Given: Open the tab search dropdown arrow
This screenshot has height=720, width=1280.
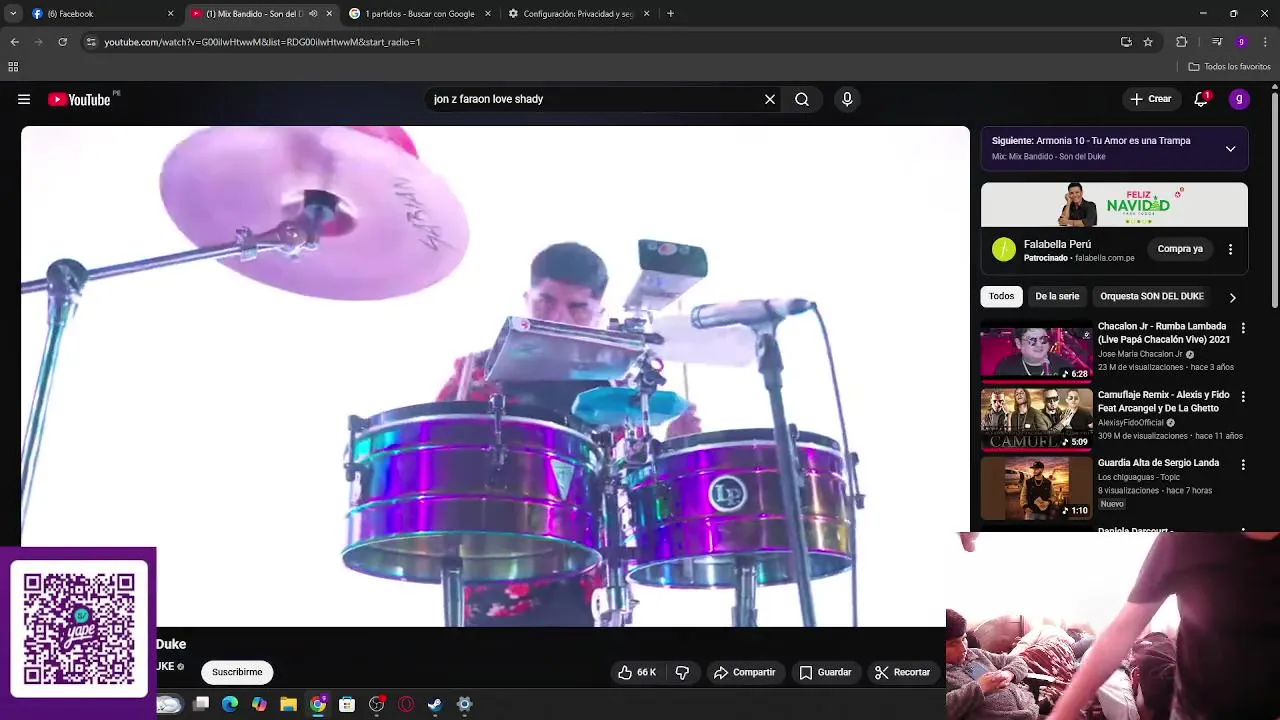Looking at the screenshot, I should coord(13,14).
